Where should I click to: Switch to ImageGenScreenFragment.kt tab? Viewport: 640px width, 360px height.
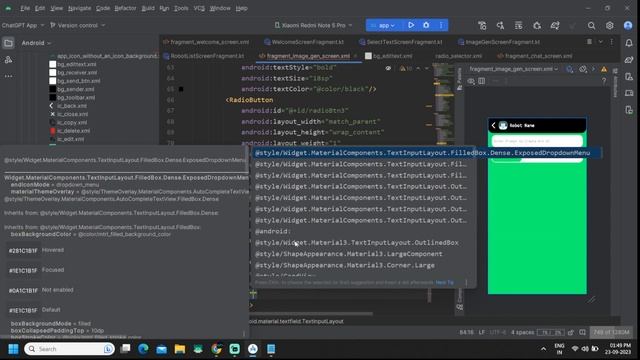(499, 42)
